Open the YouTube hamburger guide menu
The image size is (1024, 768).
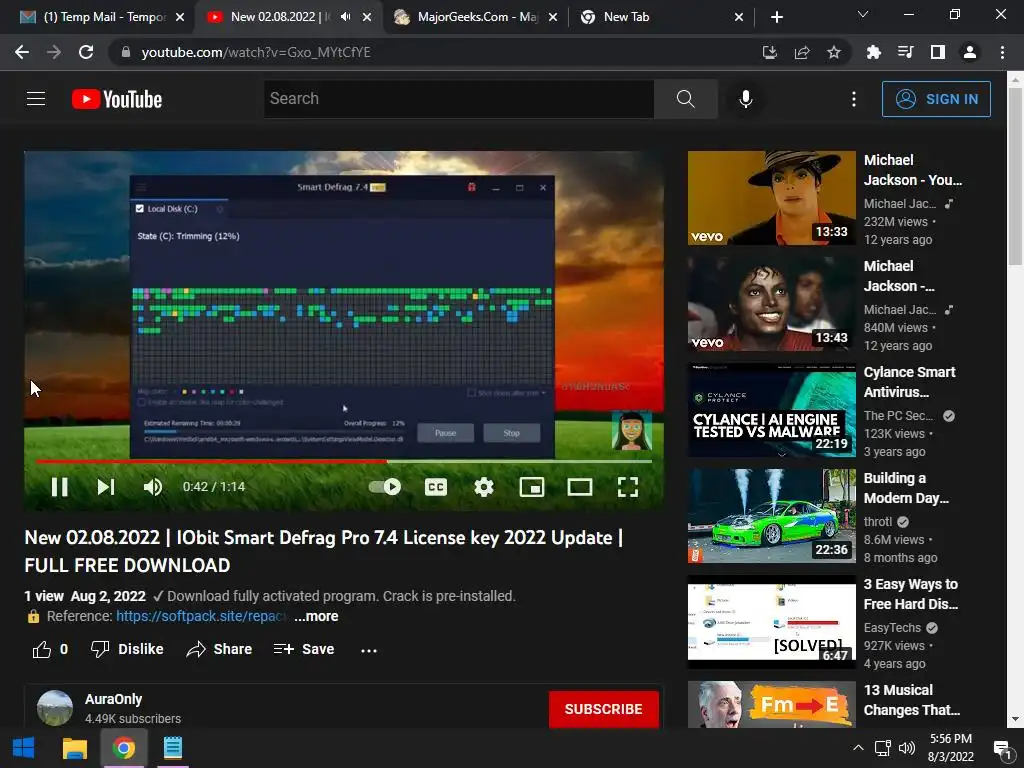(x=36, y=99)
